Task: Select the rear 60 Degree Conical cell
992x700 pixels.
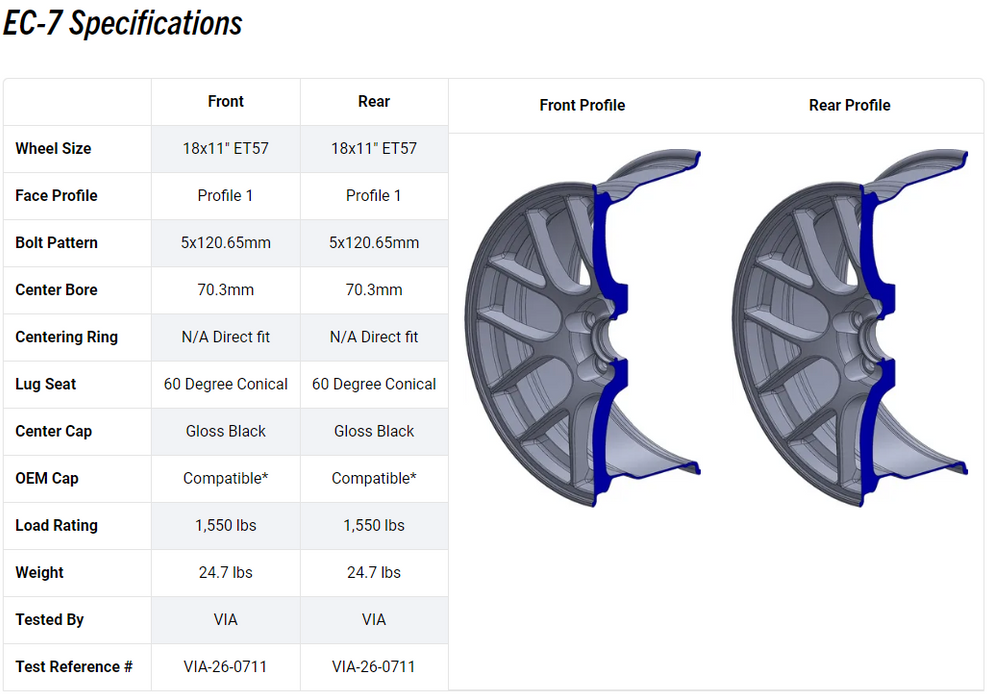Action: (x=374, y=384)
